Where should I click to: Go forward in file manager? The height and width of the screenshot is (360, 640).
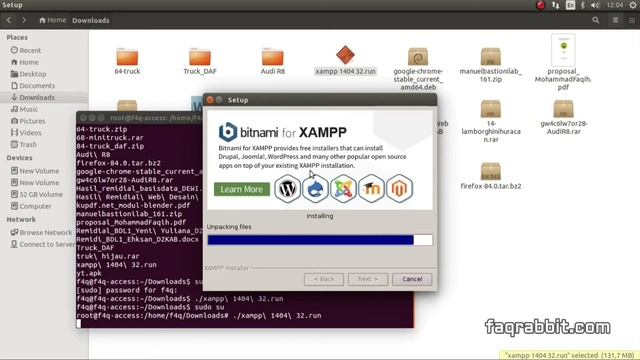(24, 20)
